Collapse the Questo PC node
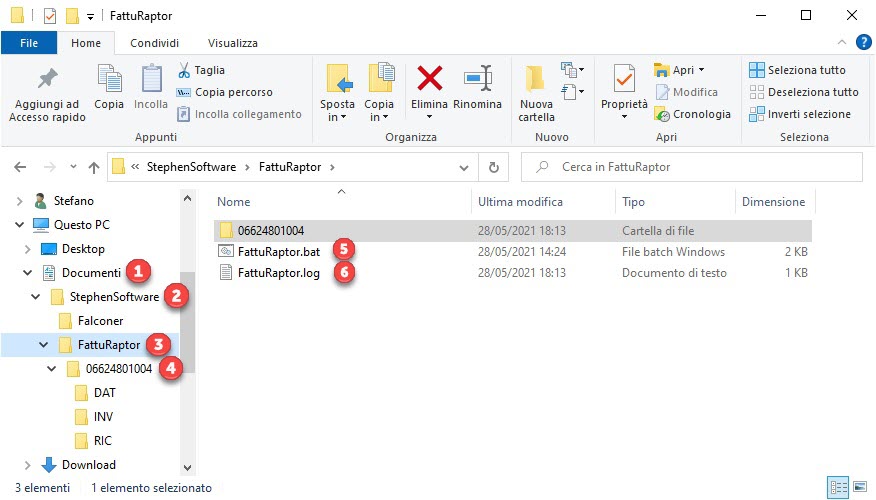 point(20,225)
